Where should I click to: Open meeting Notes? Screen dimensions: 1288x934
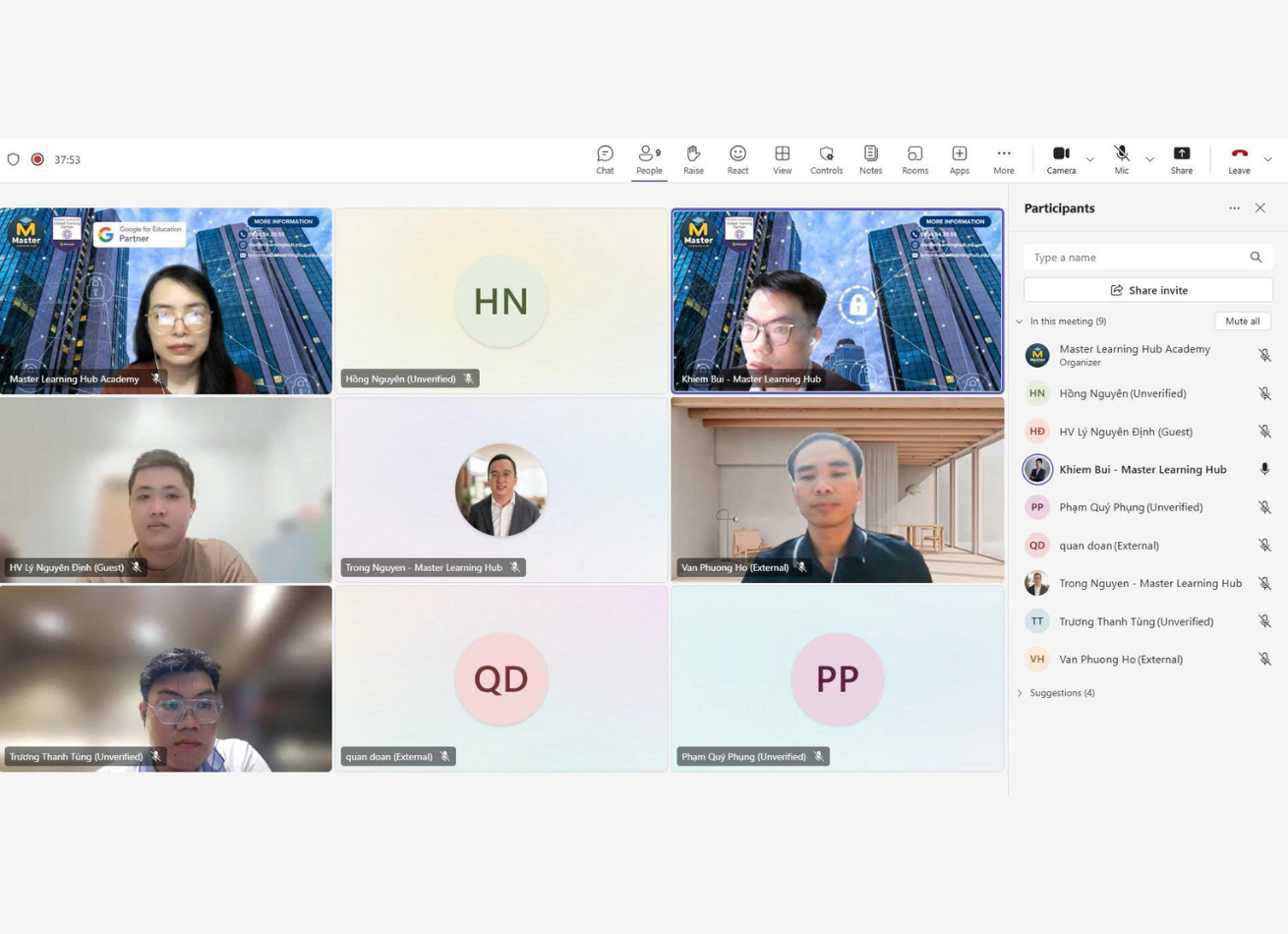pyautogui.click(x=870, y=159)
